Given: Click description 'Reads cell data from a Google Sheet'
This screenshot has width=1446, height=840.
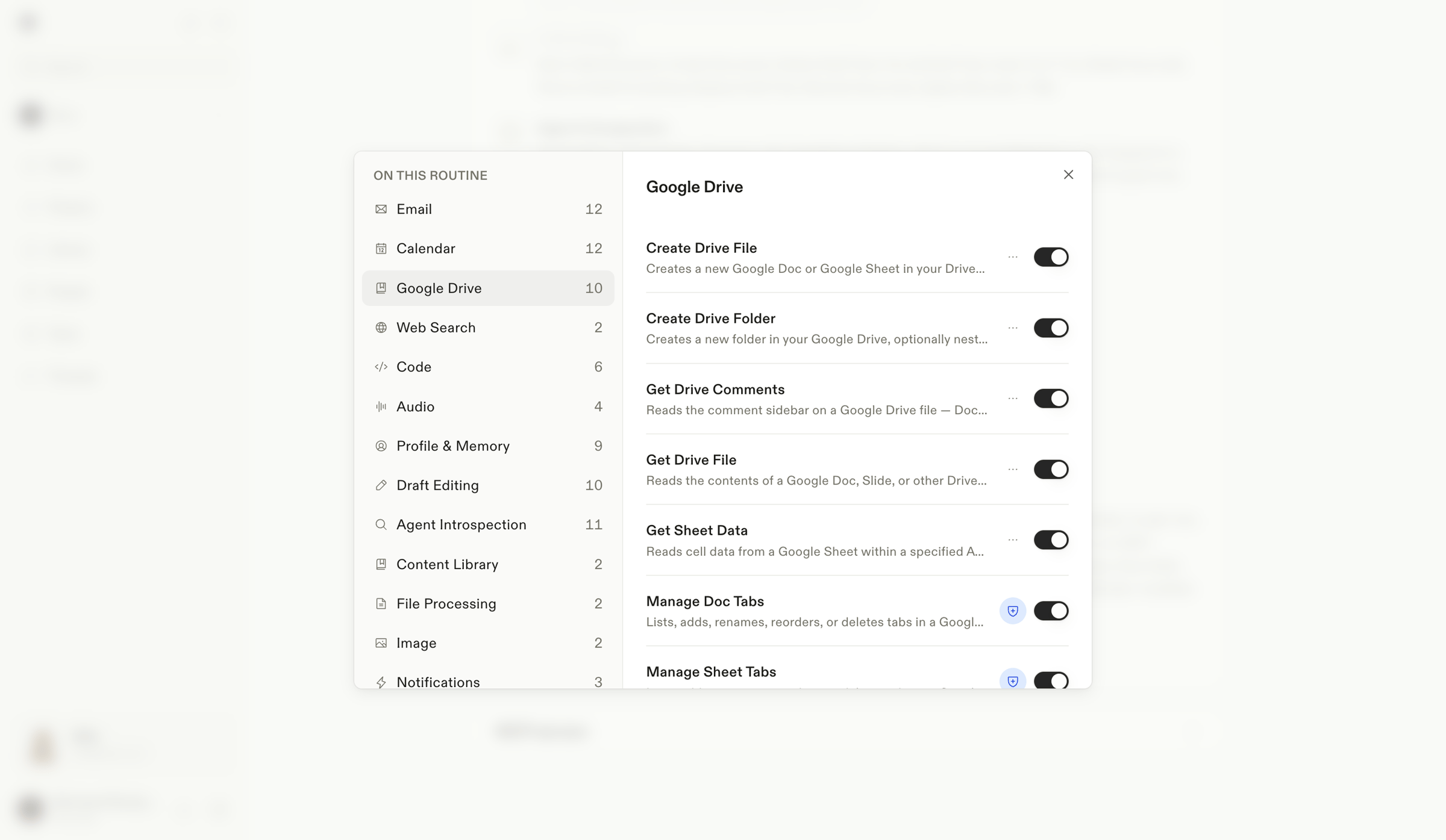Looking at the screenshot, I should [815, 552].
